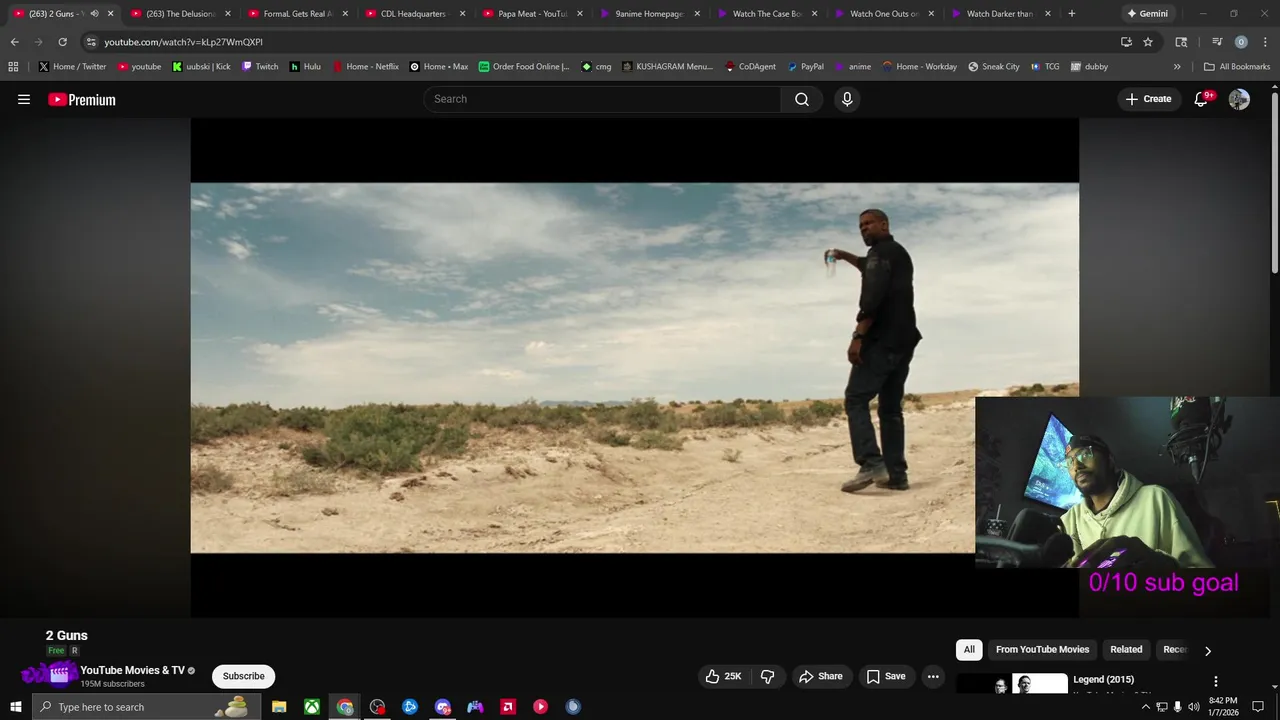This screenshot has height=720, width=1280.
Task: Open the Windows notification center icon
Action: pos(1258,707)
